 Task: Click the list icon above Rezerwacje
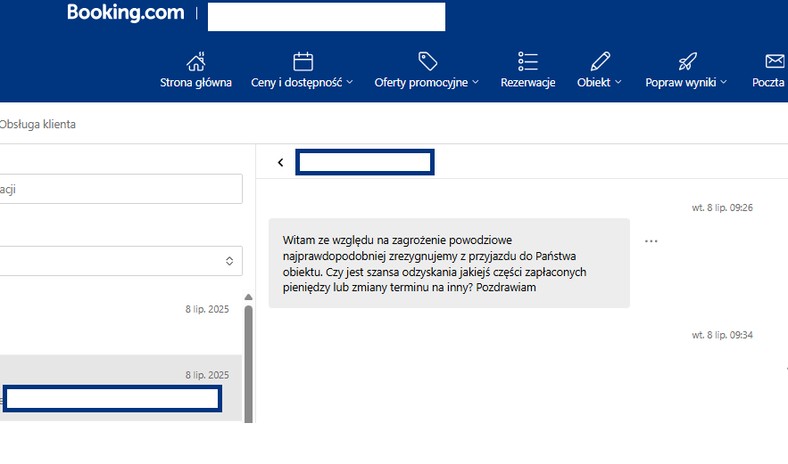528,61
